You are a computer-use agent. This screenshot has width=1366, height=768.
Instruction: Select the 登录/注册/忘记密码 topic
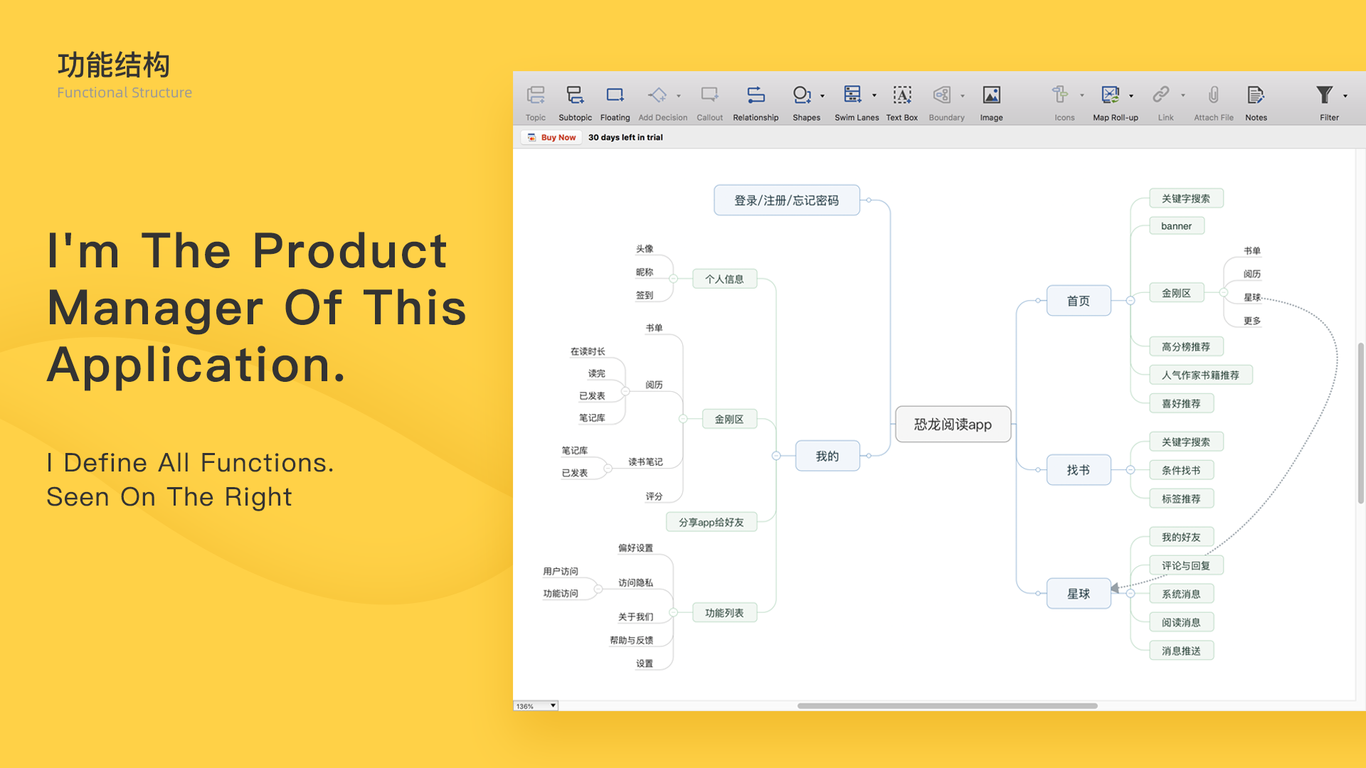[787, 200]
